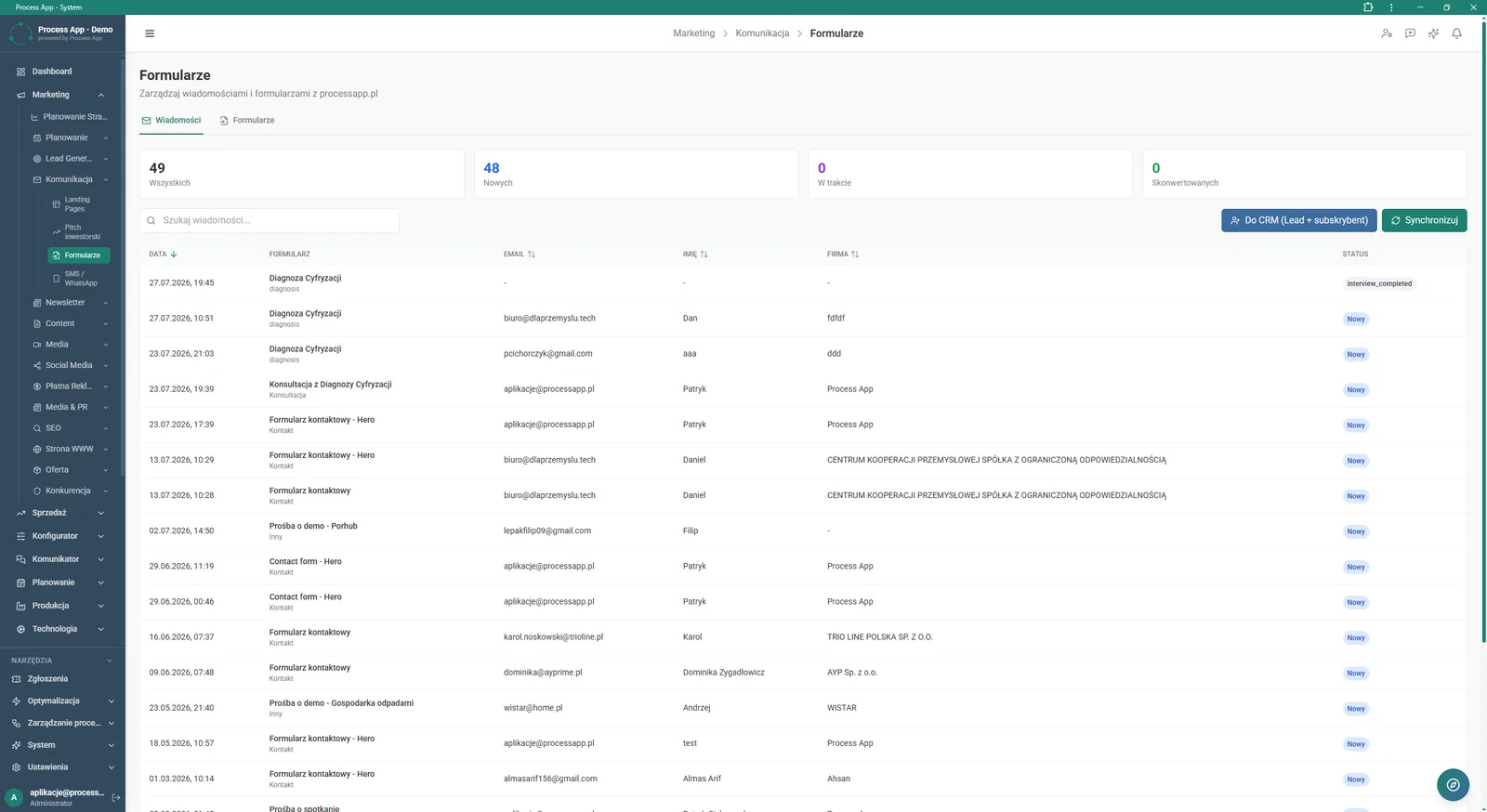Click the WISTAR company cell
This screenshot has width=1487, height=812.
coord(841,708)
